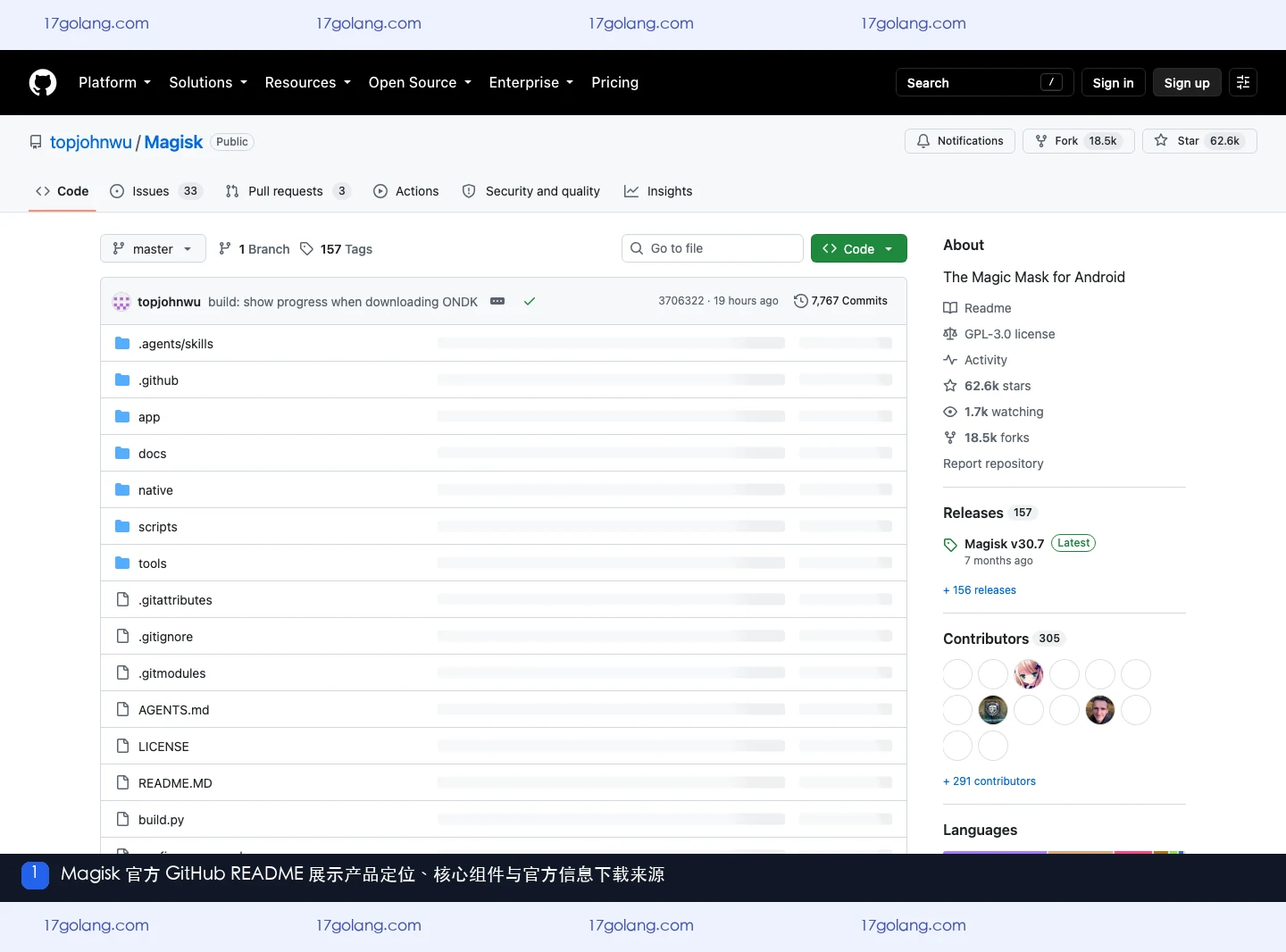The image size is (1286, 952).
Task: Open the docs folder
Action: pyautogui.click(x=152, y=454)
